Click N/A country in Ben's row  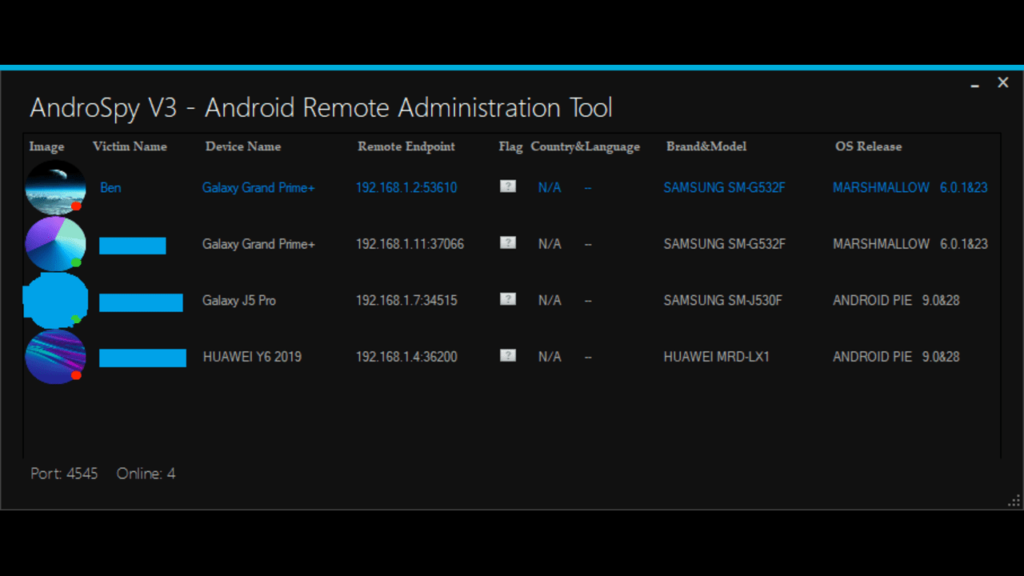tap(549, 188)
